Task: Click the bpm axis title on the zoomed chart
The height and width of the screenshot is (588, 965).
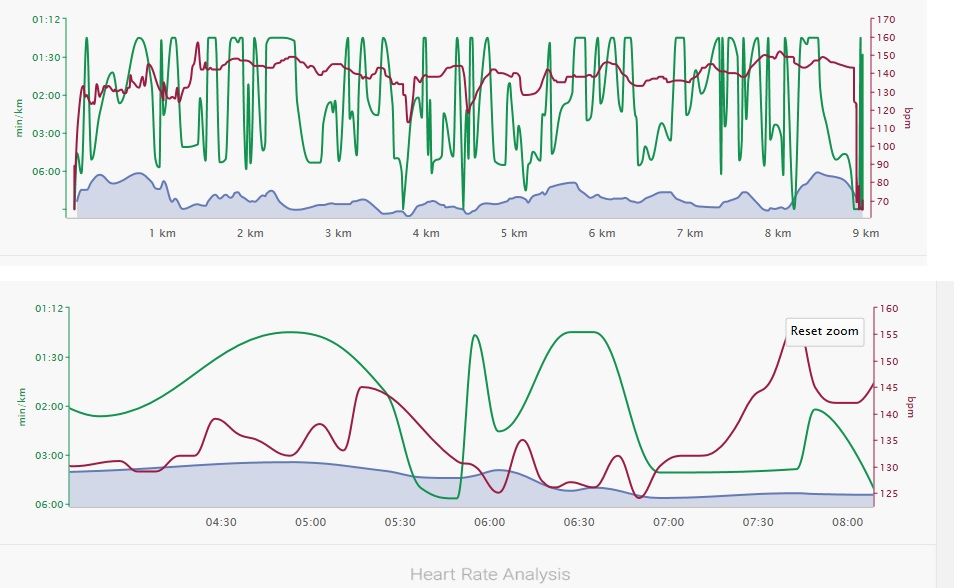Action: click(911, 406)
